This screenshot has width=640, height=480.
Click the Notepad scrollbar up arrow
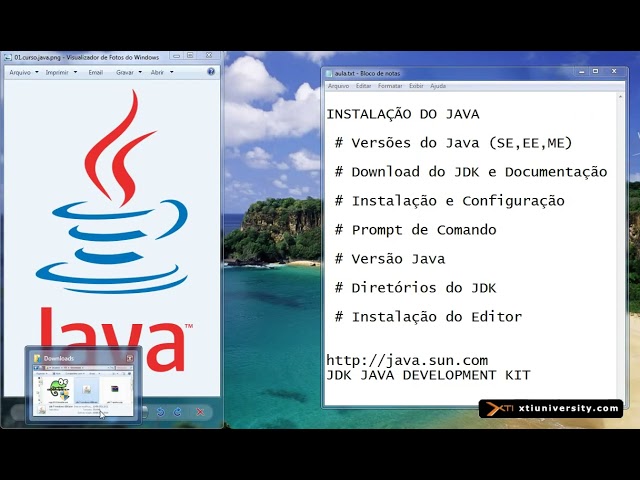click(x=620, y=97)
